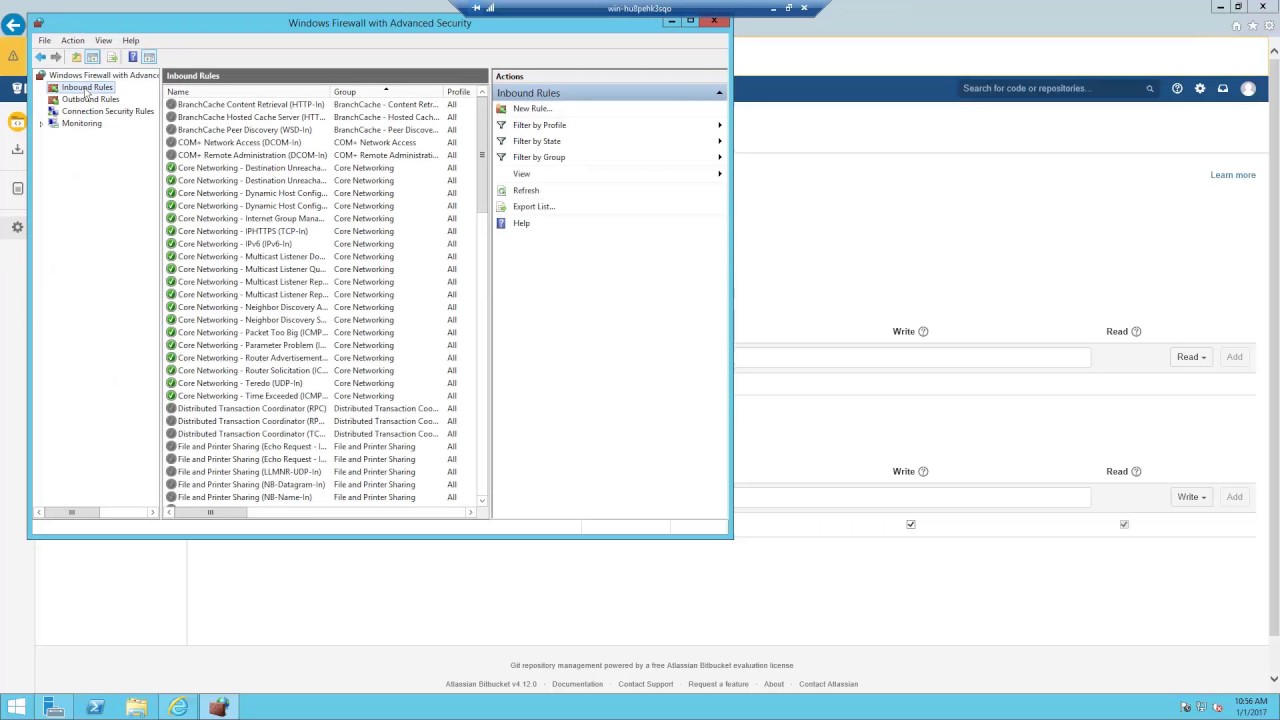Click Bitbucket help question mark icon
This screenshot has height=720, width=1280.
pos(1177,88)
